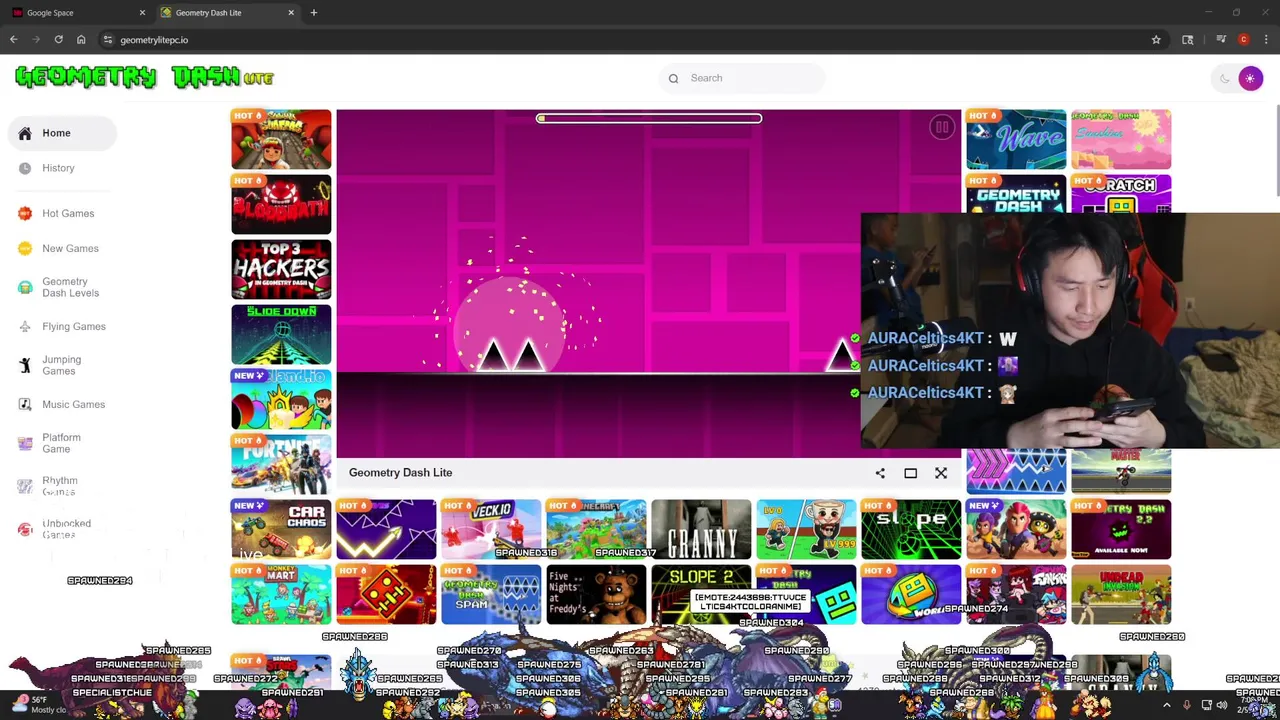1280x720 pixels.
Task: Select the Geometry Dash Lite browser tab
Action: 228,13
